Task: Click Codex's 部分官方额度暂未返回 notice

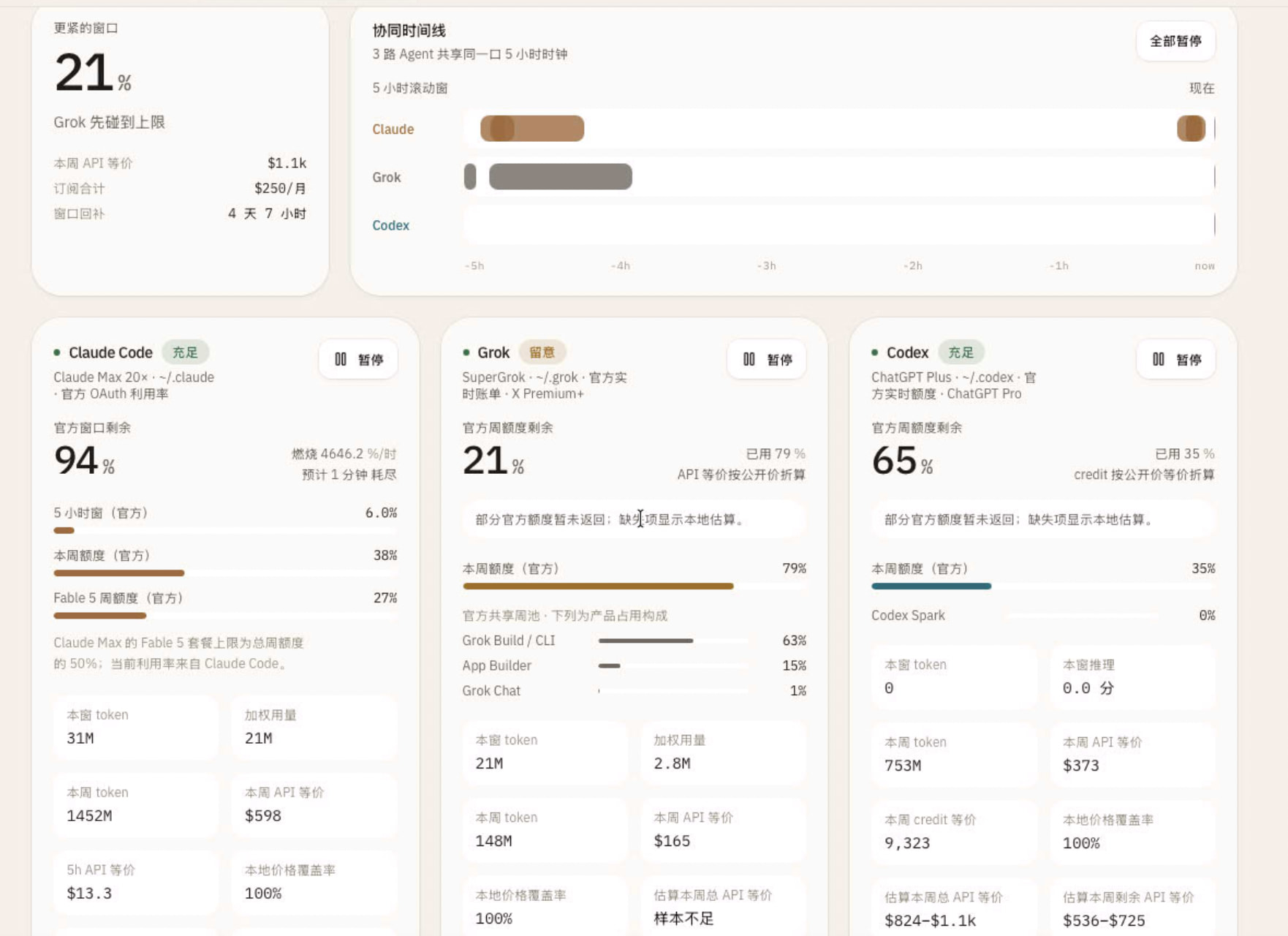Action: 1043,520
